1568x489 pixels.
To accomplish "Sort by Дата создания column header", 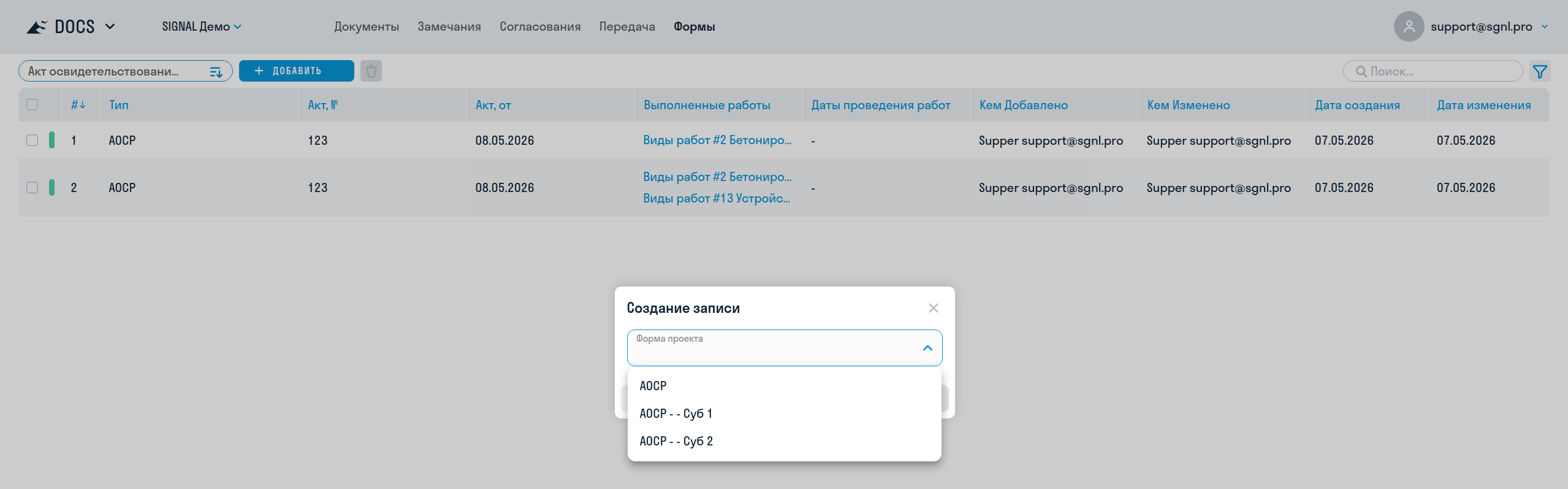I will 1357,105.
